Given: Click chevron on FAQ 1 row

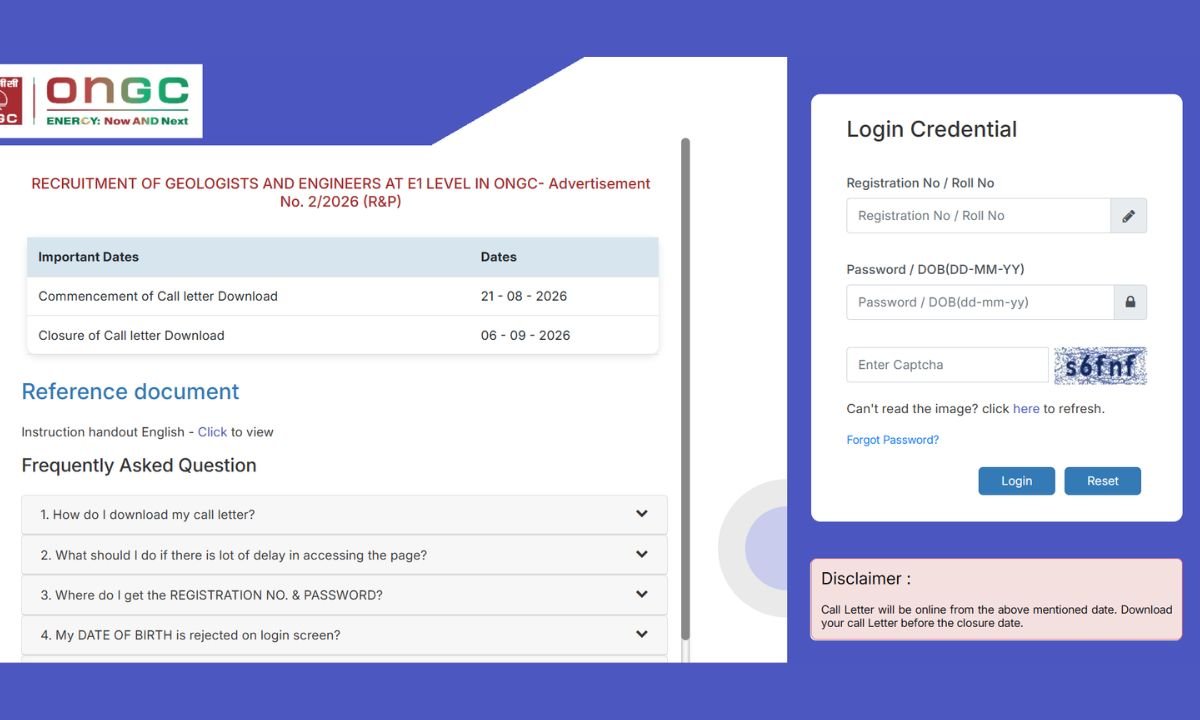Looking at the screenshot, I should pyautogui.click(x=642, y=514).
